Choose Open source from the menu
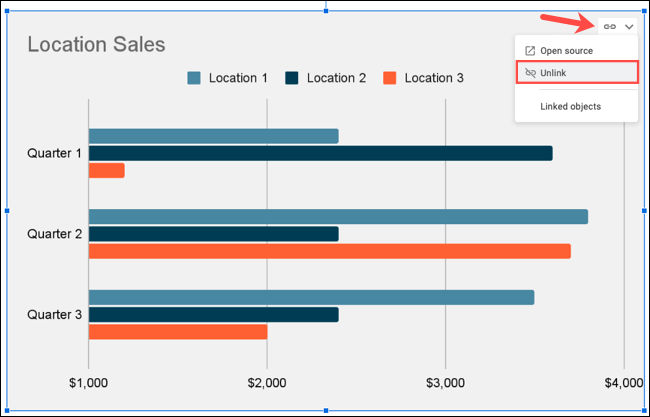This screenshot has width=650, height=417. click(x=566, y=51)
